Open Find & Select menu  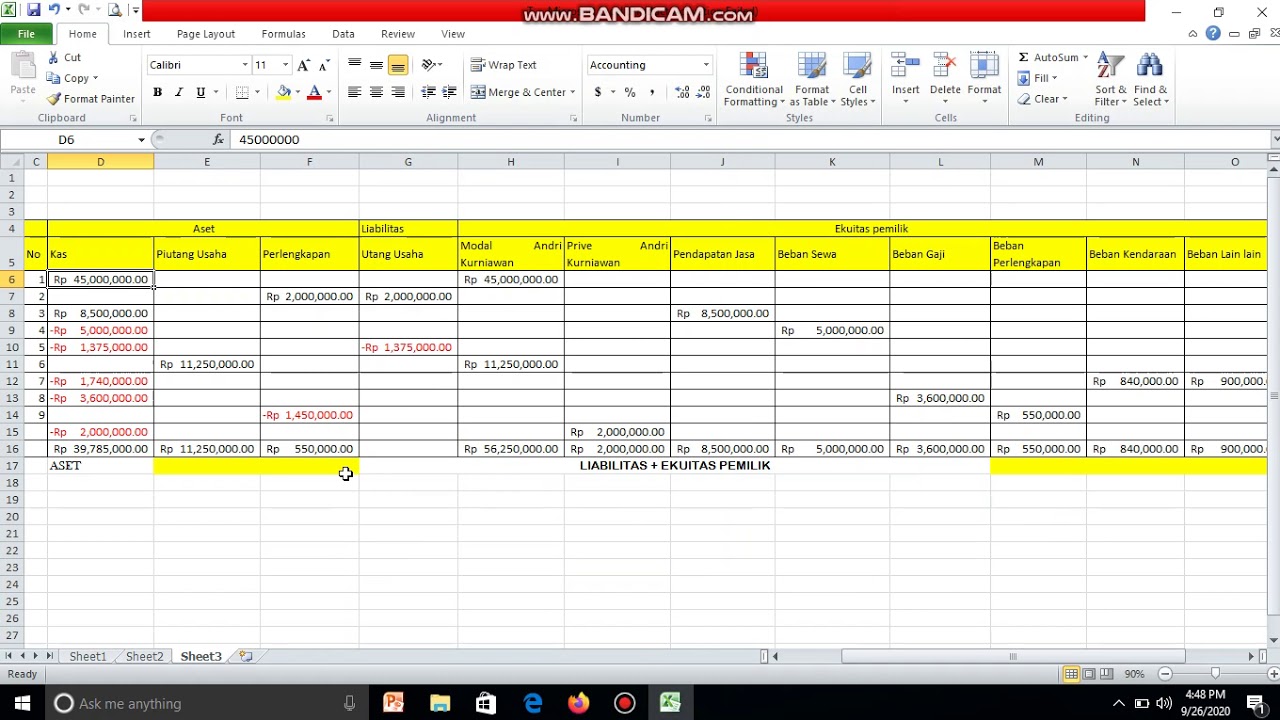[1150, 79]
